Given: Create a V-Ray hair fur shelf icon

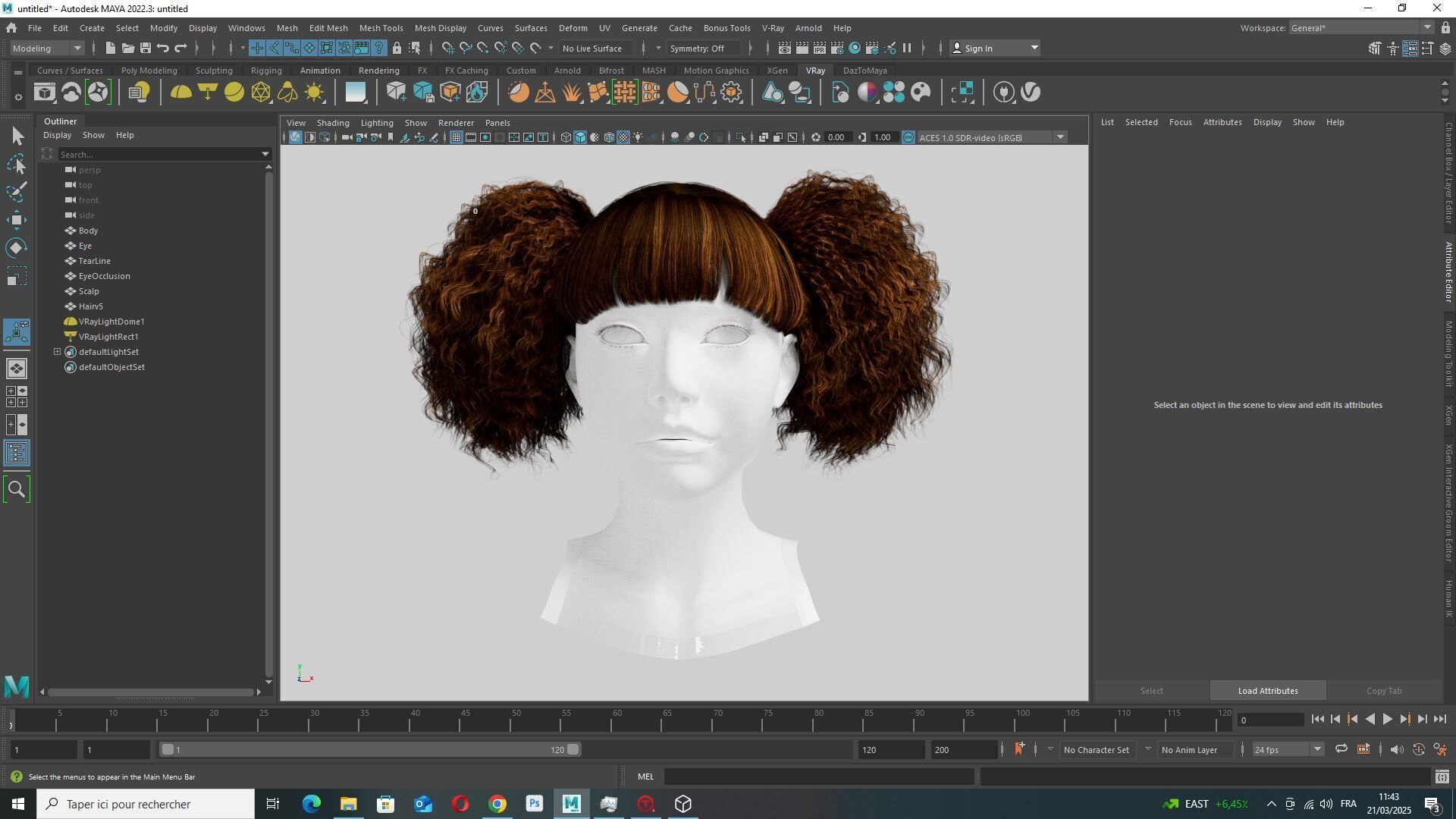Looking at the screenshot, I should [571, 93].
